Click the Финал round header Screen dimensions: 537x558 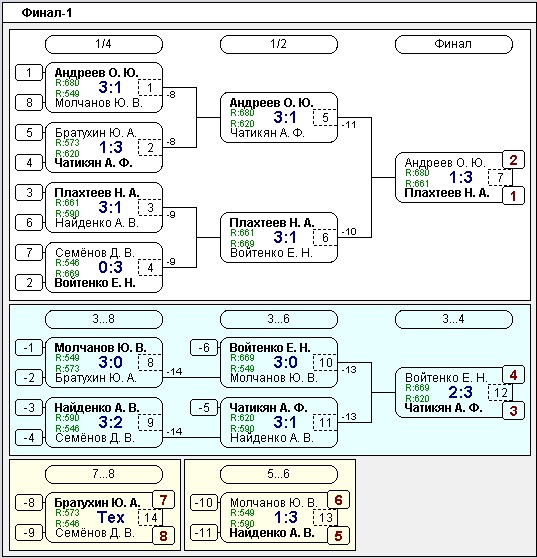click(453, 44)
